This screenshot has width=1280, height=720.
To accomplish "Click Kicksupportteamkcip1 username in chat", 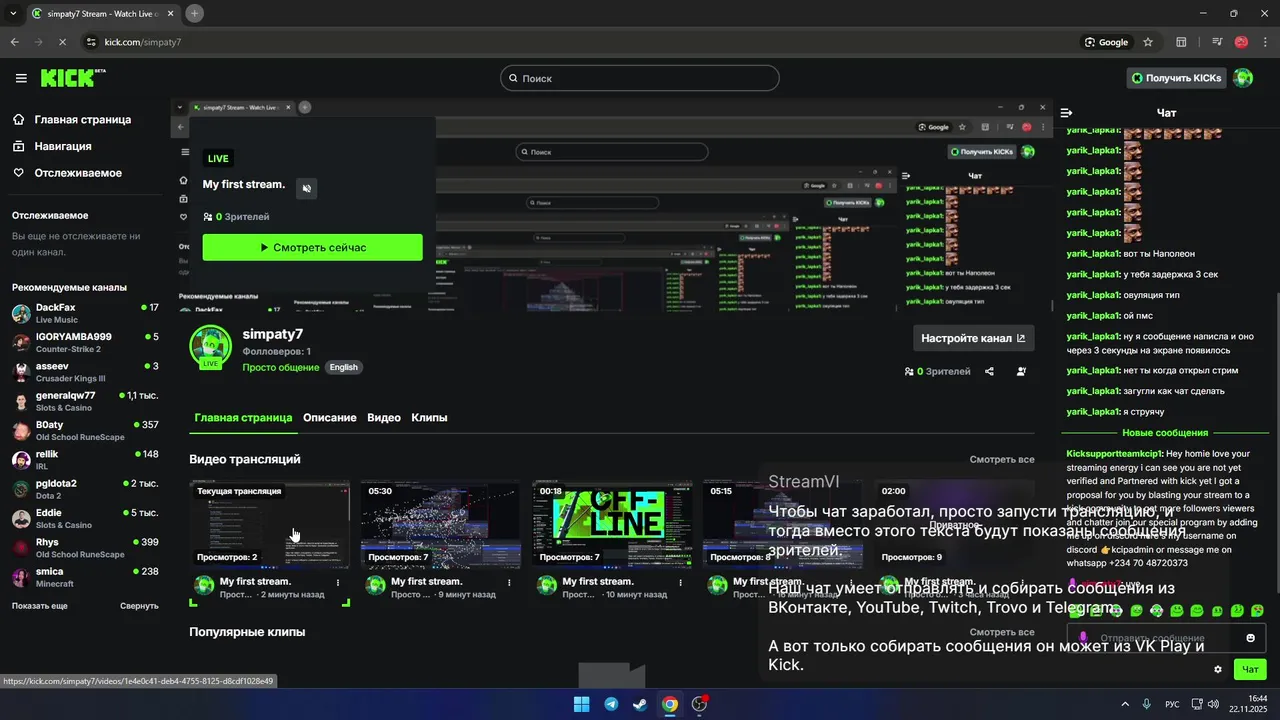I will pos(1114,454).
